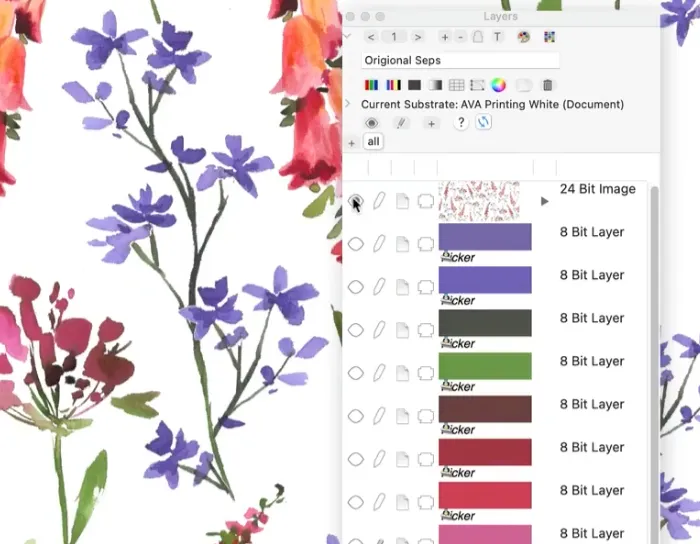The image size is (700, 544).
Task: Click the global pencil edit button
Action: coord(401,123)
